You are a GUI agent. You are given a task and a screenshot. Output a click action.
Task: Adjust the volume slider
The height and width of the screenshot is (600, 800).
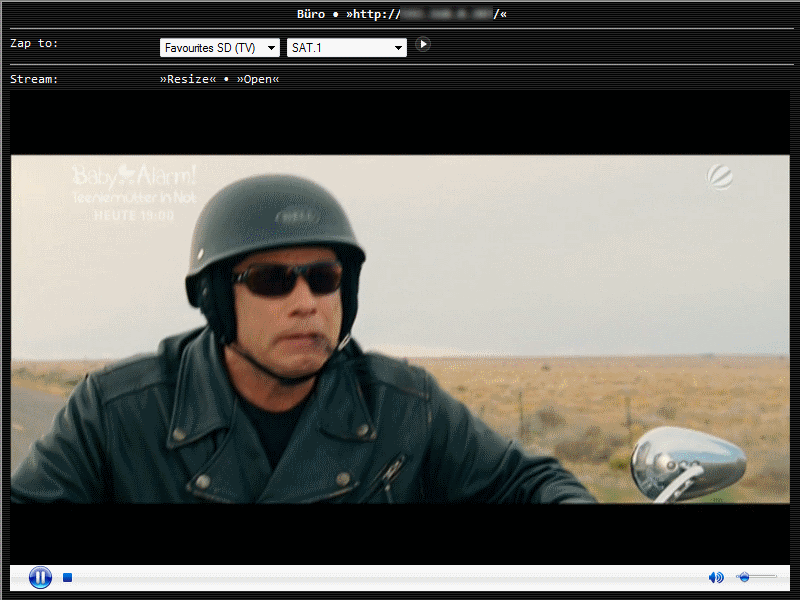[756, 577]
